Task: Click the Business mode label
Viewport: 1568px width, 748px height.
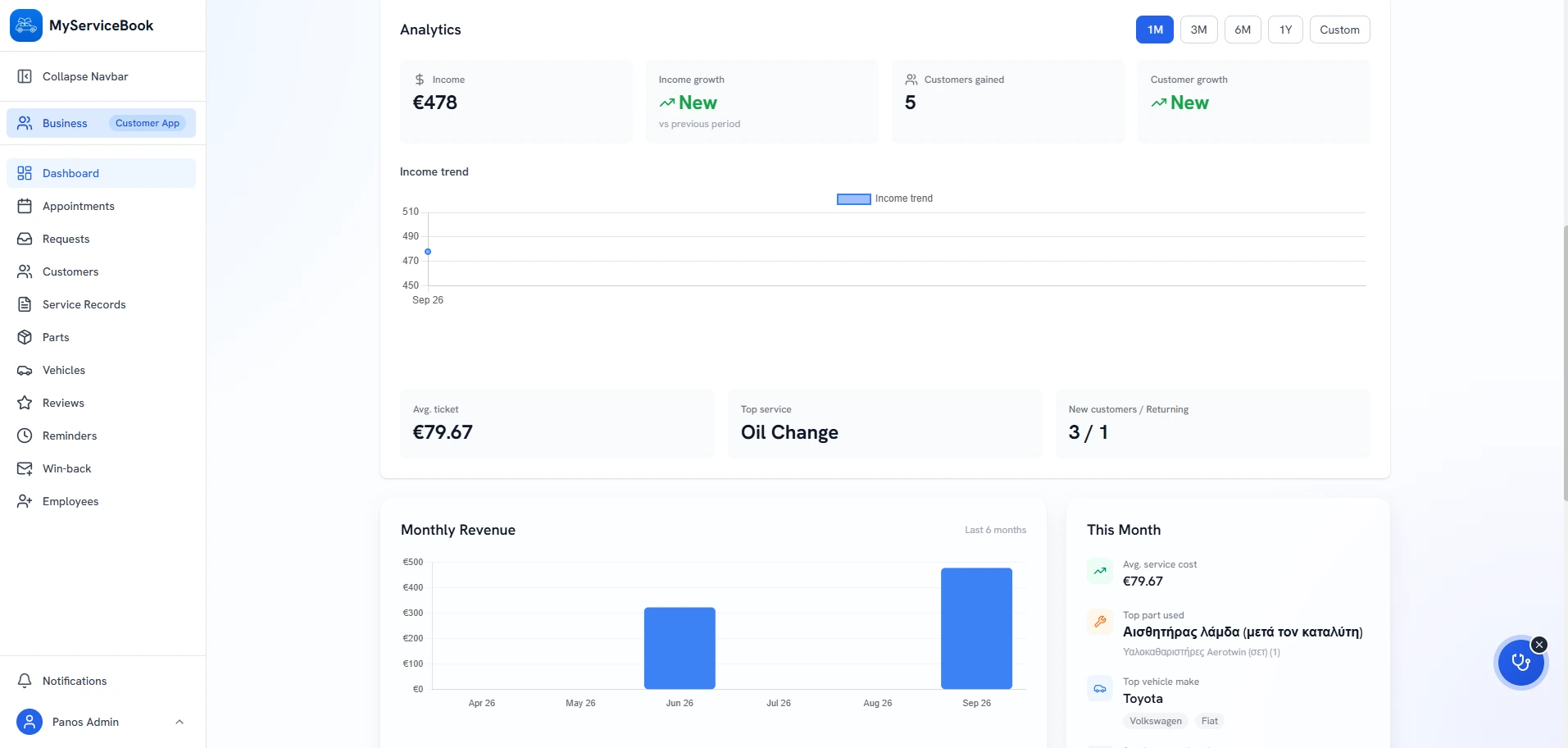Action: [65, 123]
